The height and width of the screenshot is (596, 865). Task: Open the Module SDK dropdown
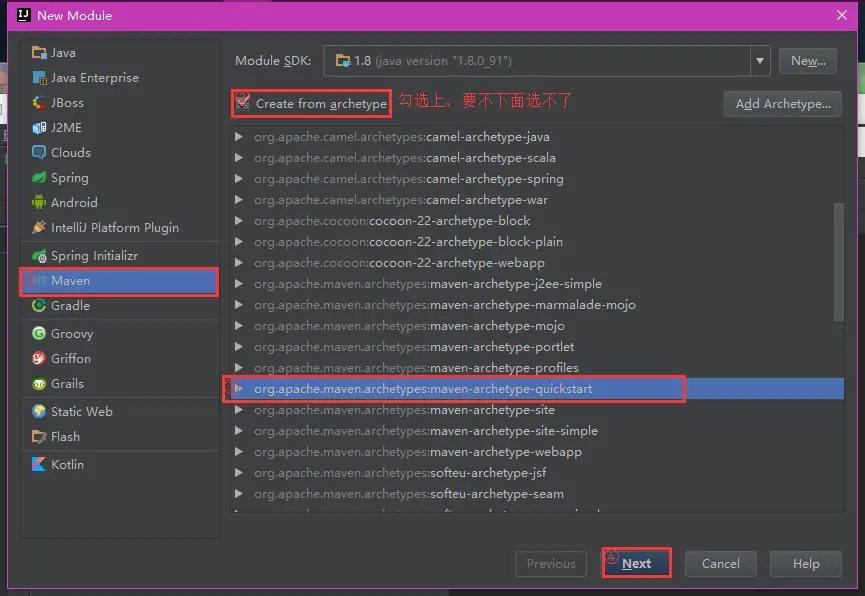[759, 60]
